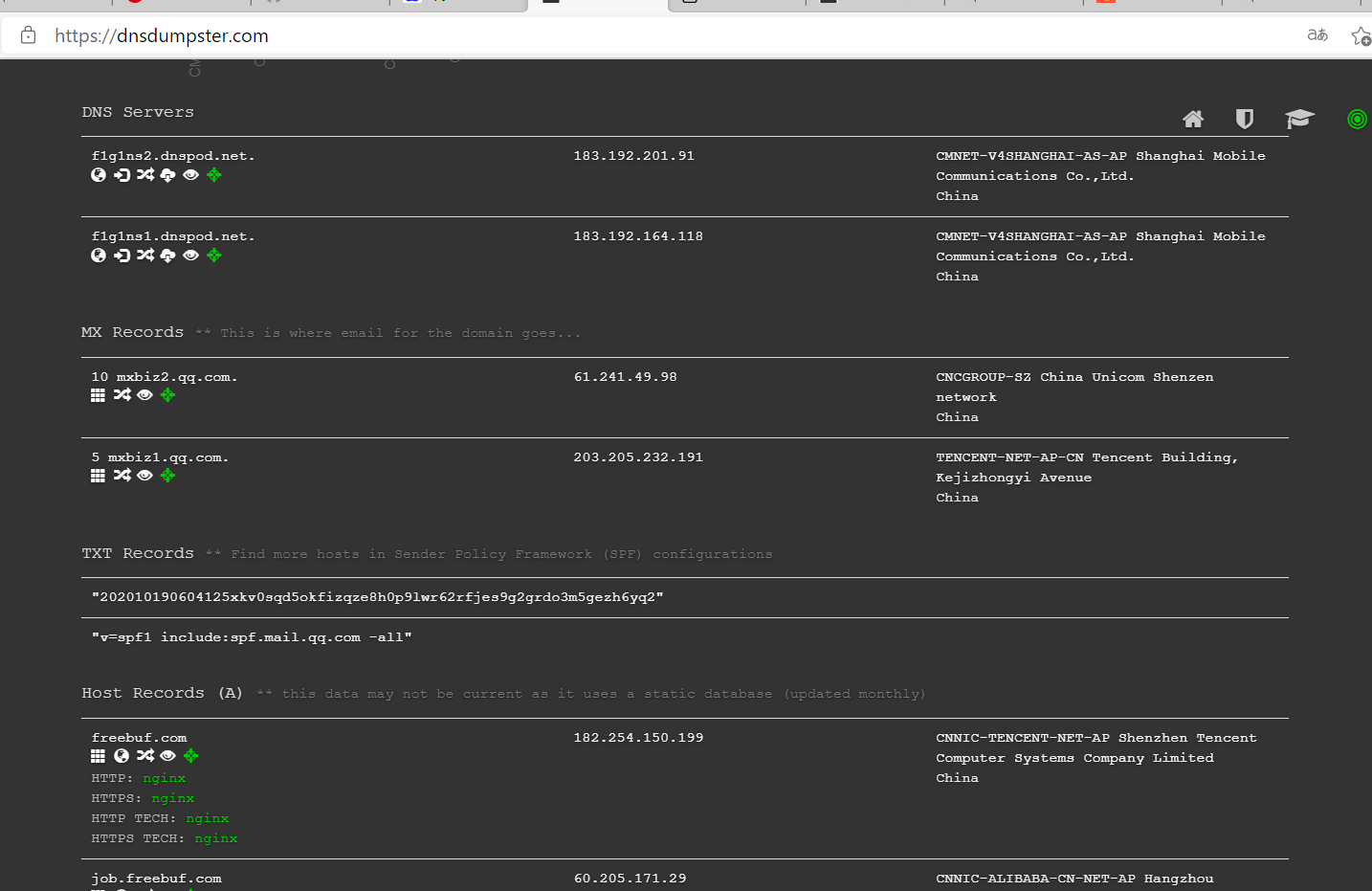Click the shuffle-arrows icon under mxbiz1.qq.com
The height and width of the screenshot is (891, 1372).
(122, 476)
